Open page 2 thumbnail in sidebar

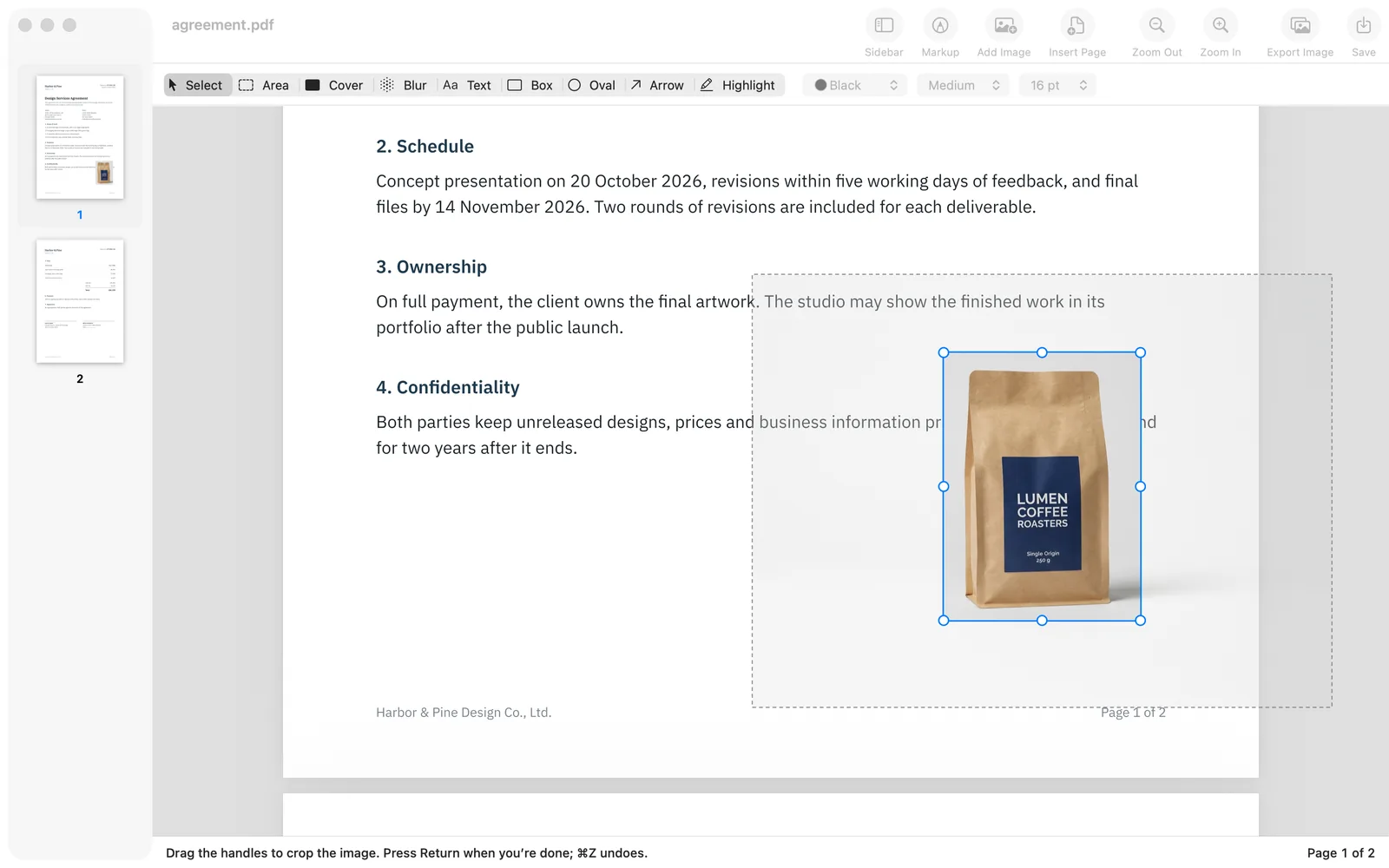click(x=80, y=301)
